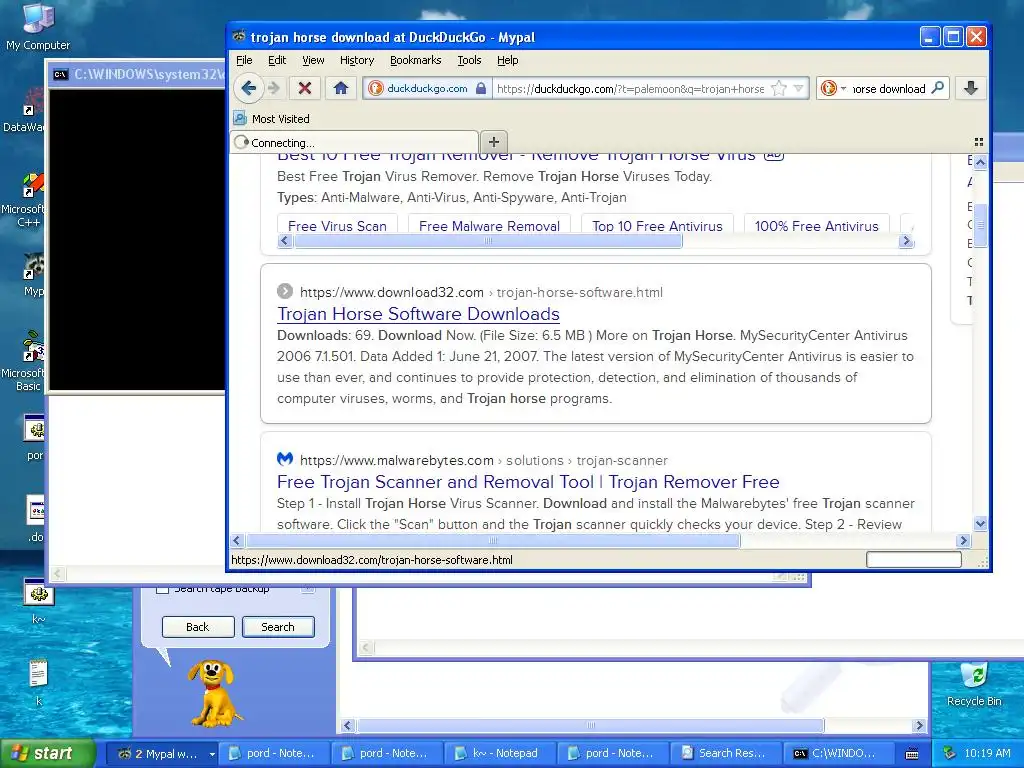
Task: Open the search engine selector dropdown
Action: click(x=833, y=88)
